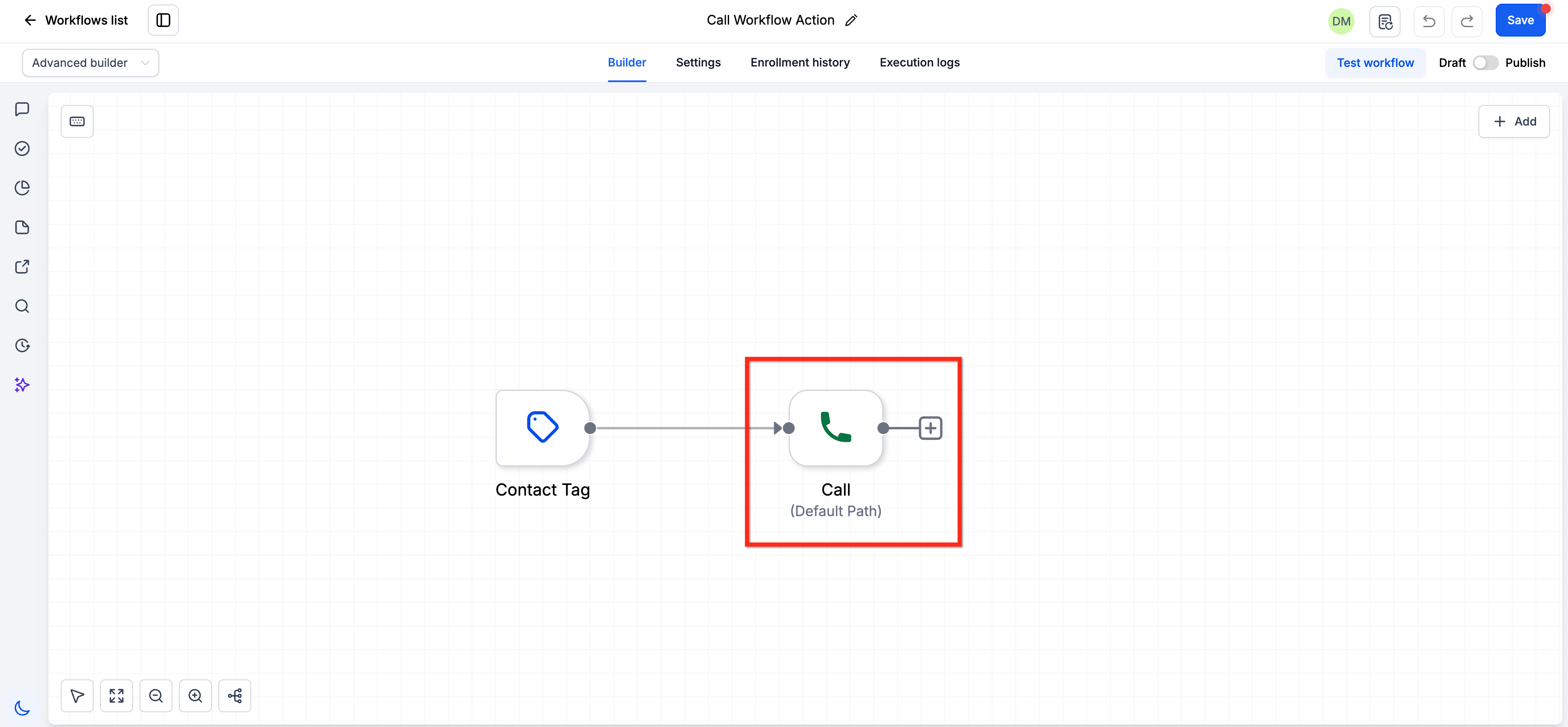Viewport: 1568px width, 727px height.
Task: Open the checkmark circle sidebar icon
Action: pos(22,149)
